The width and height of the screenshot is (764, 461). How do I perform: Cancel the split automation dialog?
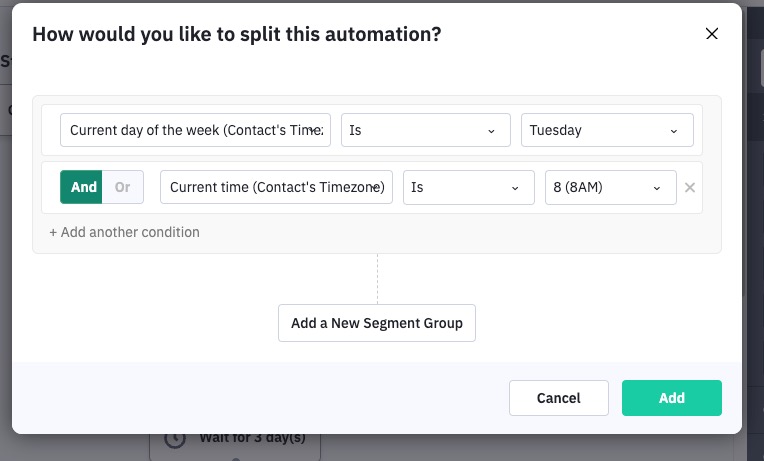pos(558,398)
